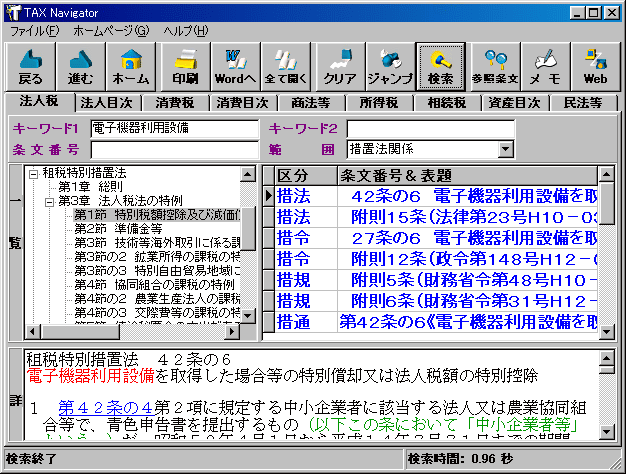This screenshot has height=474, width=626.
Task: Click the 進む (Forward) toolbar icon
Action: point(81,67)
